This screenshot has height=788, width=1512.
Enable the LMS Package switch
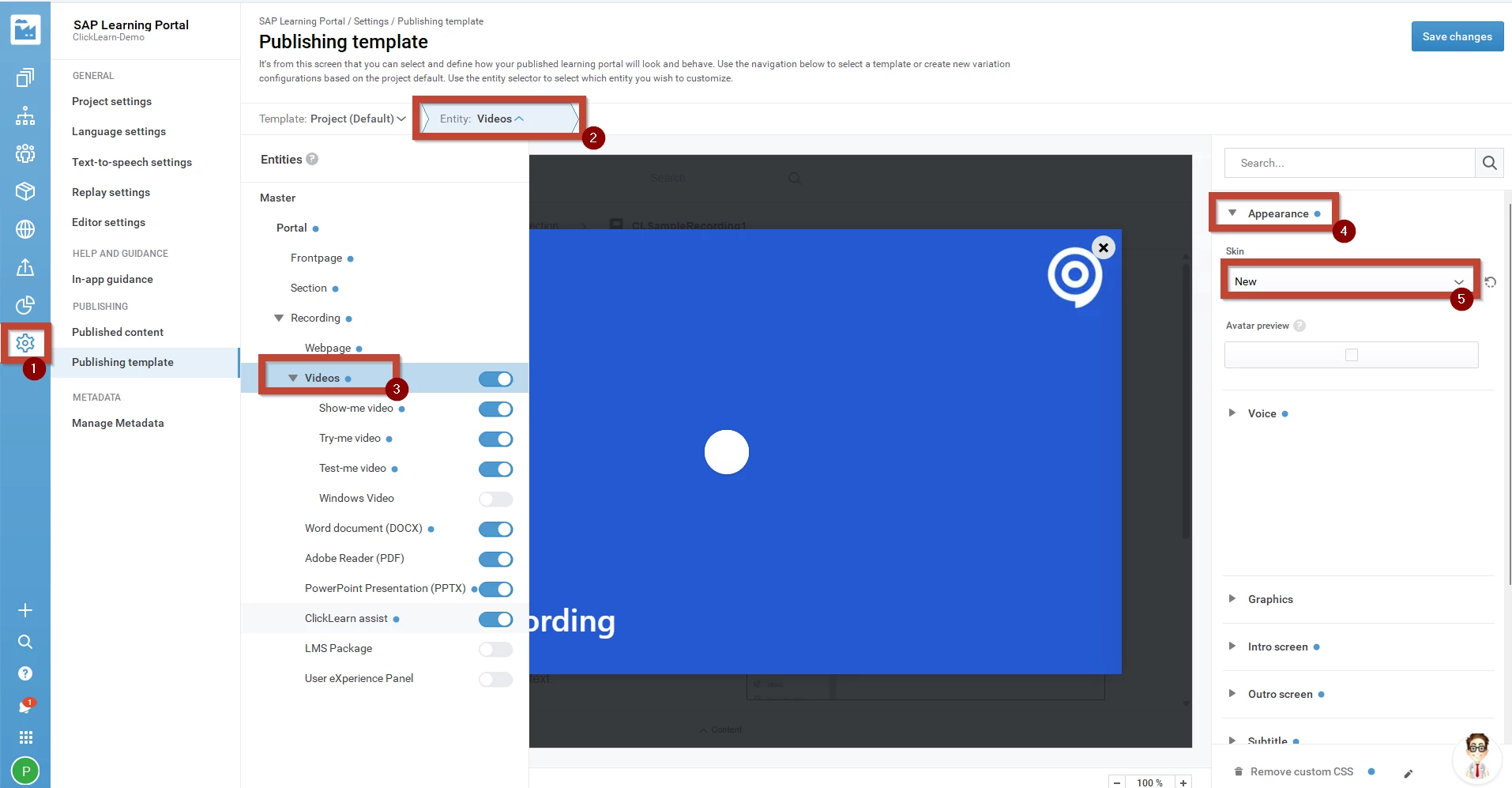pos(496,650)
